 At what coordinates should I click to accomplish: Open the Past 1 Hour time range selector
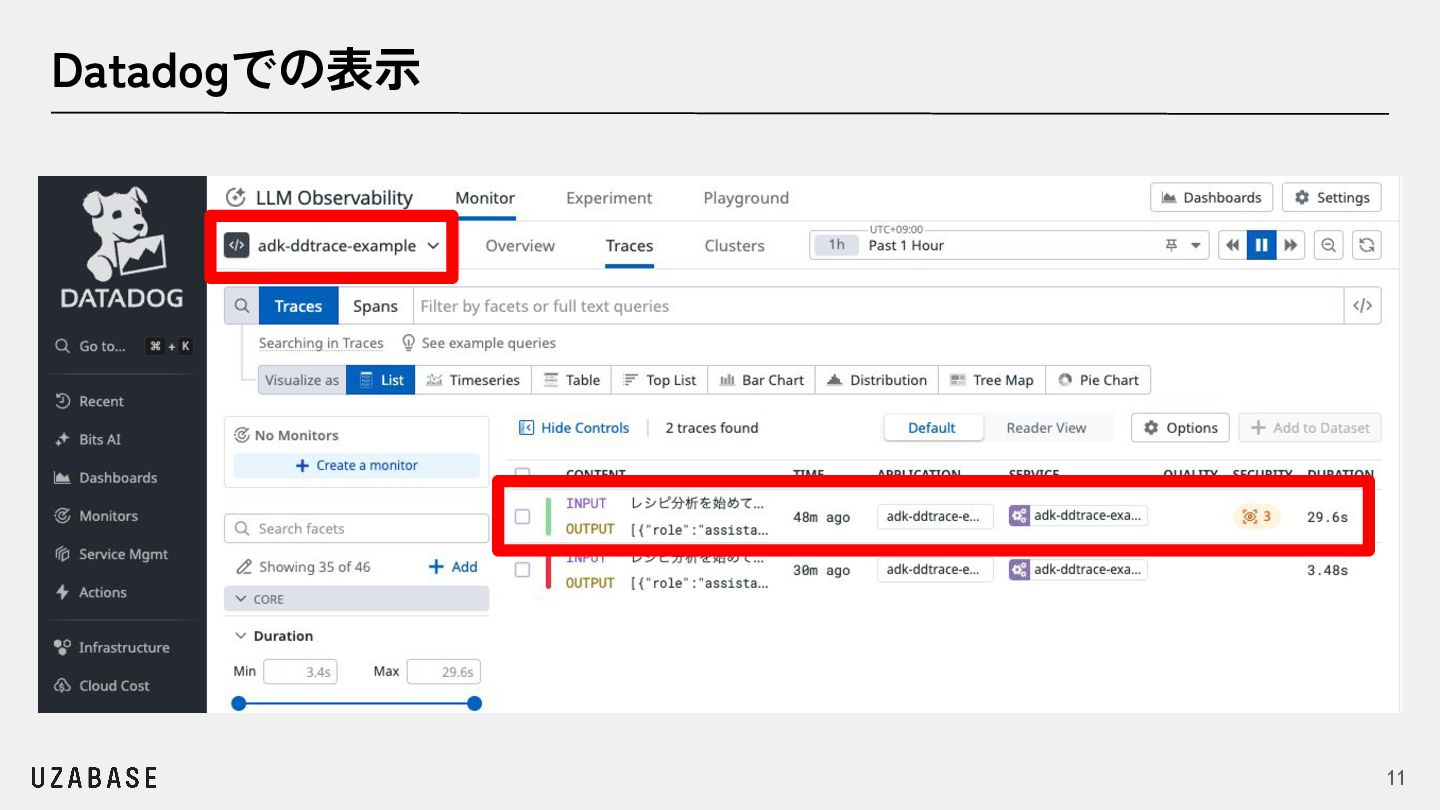1009,245
